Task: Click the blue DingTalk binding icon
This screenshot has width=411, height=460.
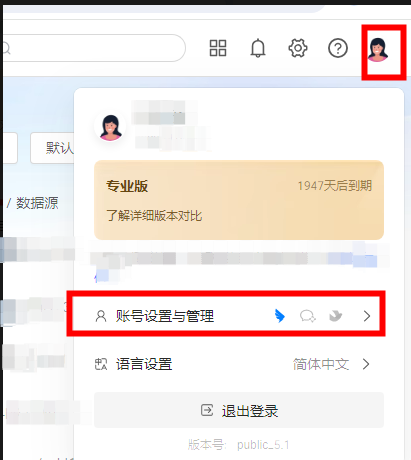Action: (280, 316)
